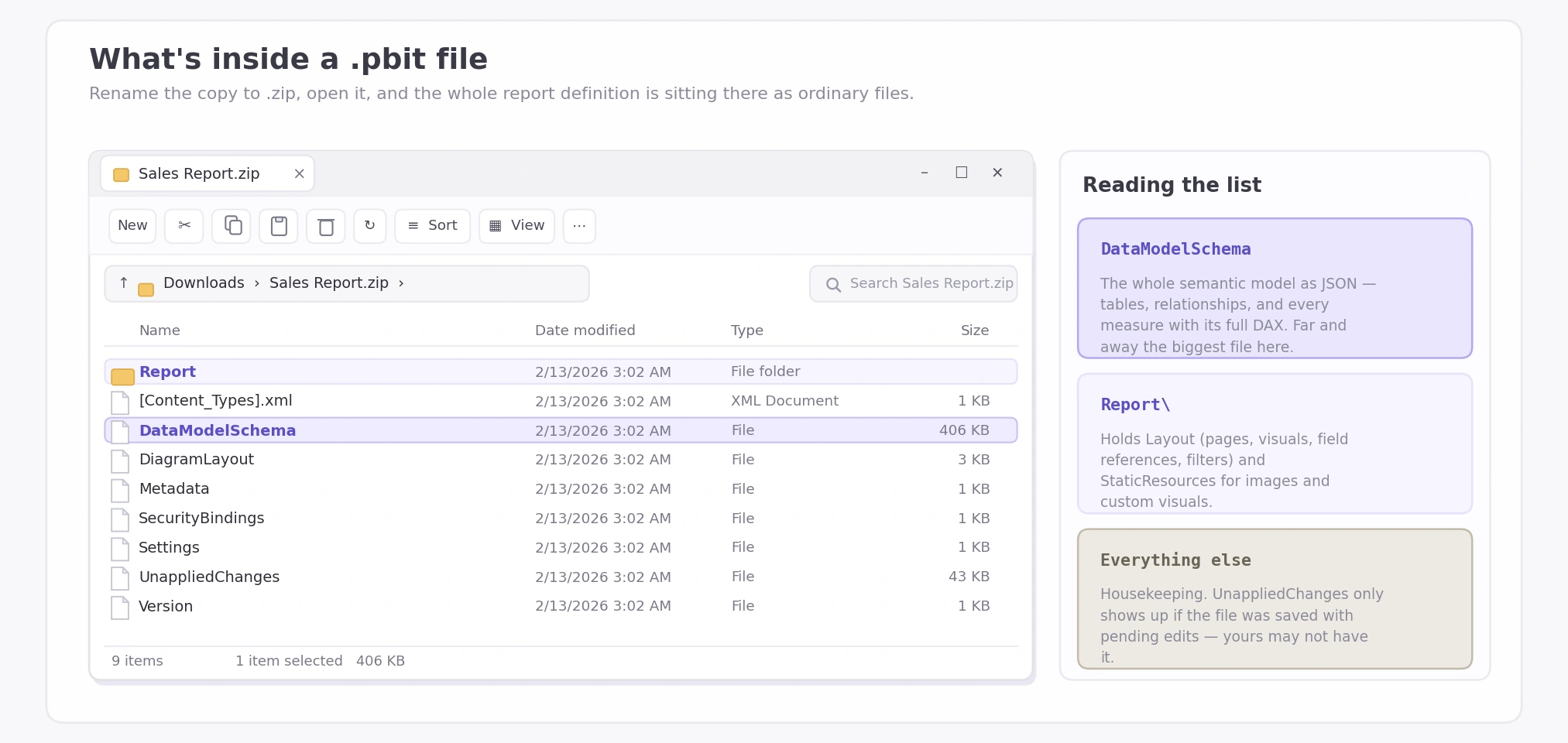Click the Version file icon
This screenshot has width=1568, height=743.
pyautogui.click(x=120, y=608)
